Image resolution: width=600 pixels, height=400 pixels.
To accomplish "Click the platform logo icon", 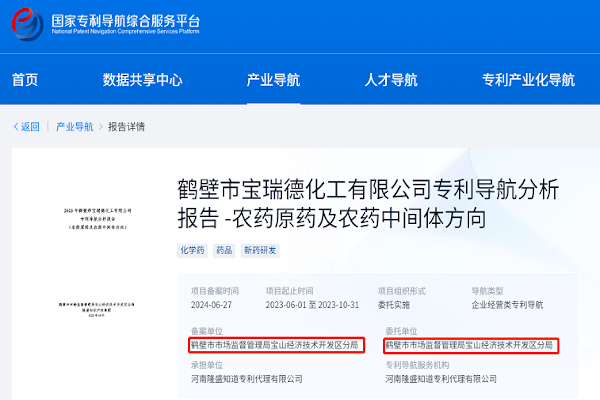I will tap(27, 24).
